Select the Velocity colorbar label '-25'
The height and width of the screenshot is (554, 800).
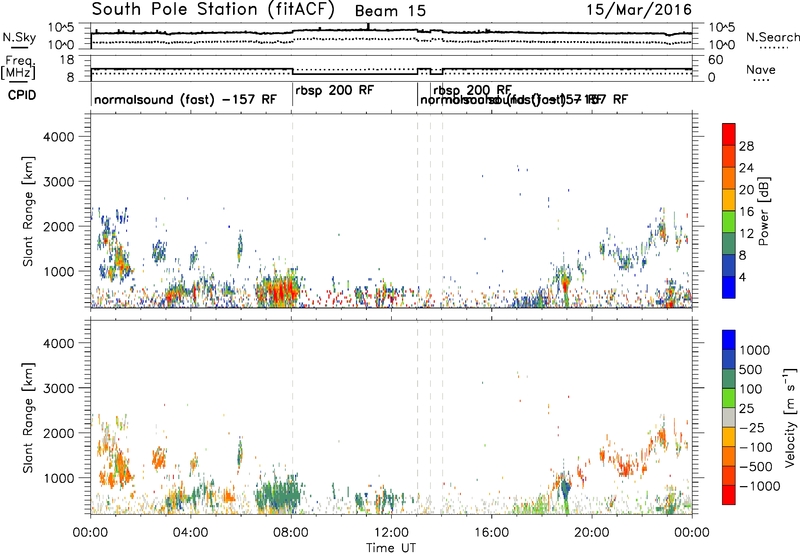click(754, 428)
